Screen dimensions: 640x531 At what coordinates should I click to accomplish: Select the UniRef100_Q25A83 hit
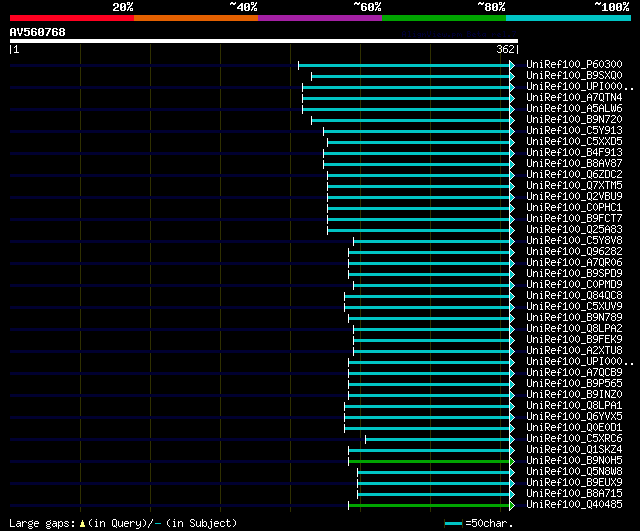tap(574, 230)
